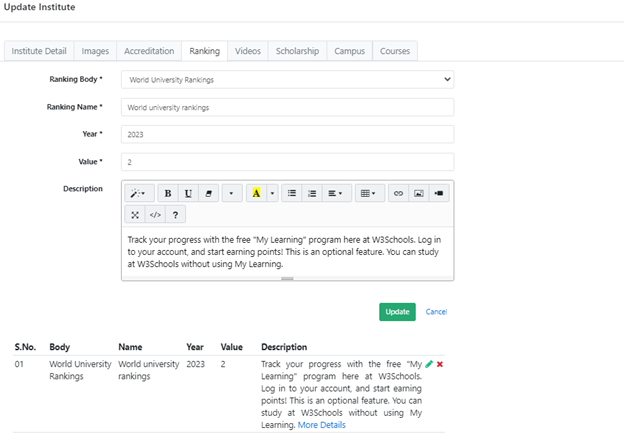Open the Scholarship tab
This screenshot has width=624, height=434.
coord(298,51)
